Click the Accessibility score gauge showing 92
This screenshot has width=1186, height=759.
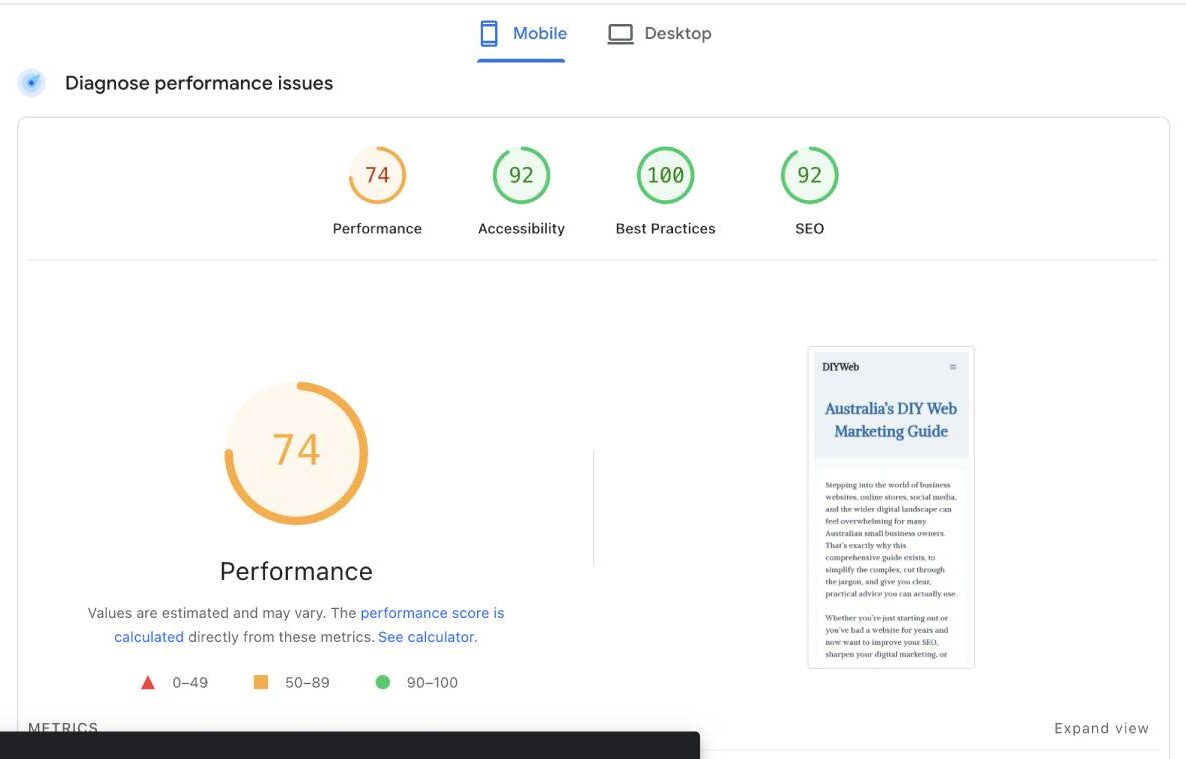click(521, 174)
